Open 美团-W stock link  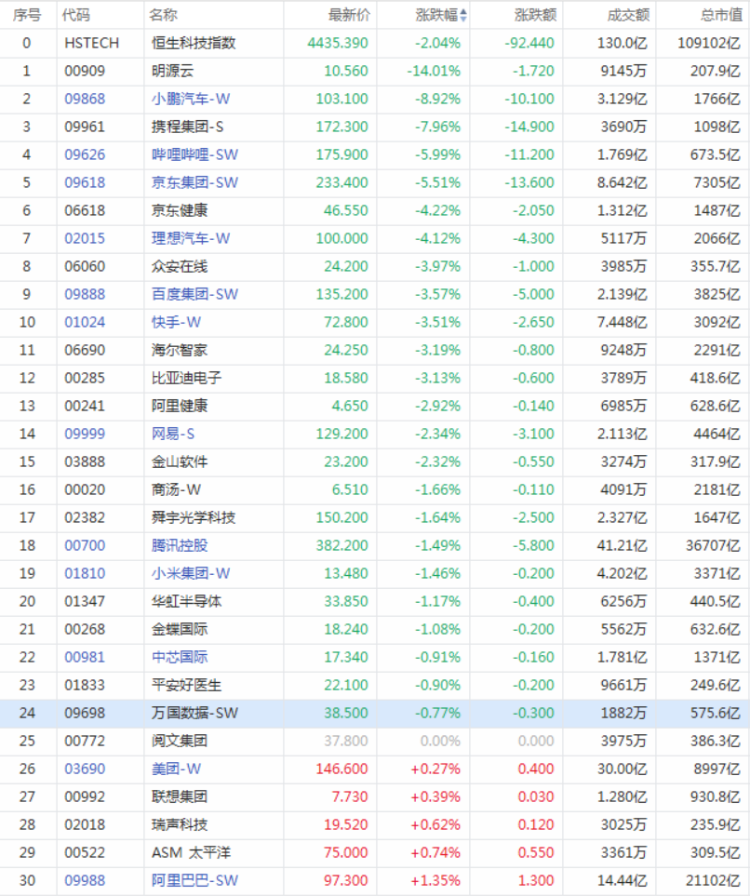(176, 769)
